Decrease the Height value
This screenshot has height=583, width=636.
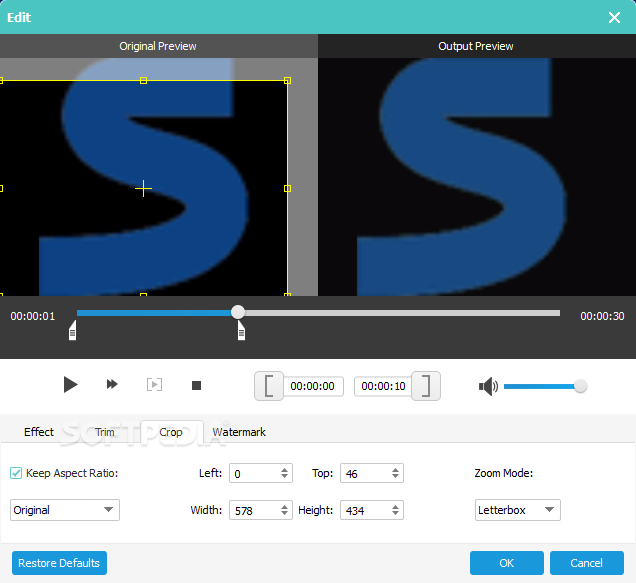(395, 514)
